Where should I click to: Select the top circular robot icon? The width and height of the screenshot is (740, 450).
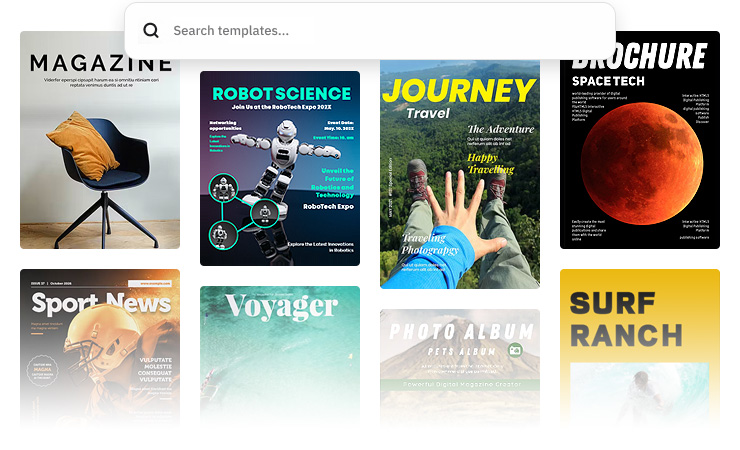pos(223,188)
